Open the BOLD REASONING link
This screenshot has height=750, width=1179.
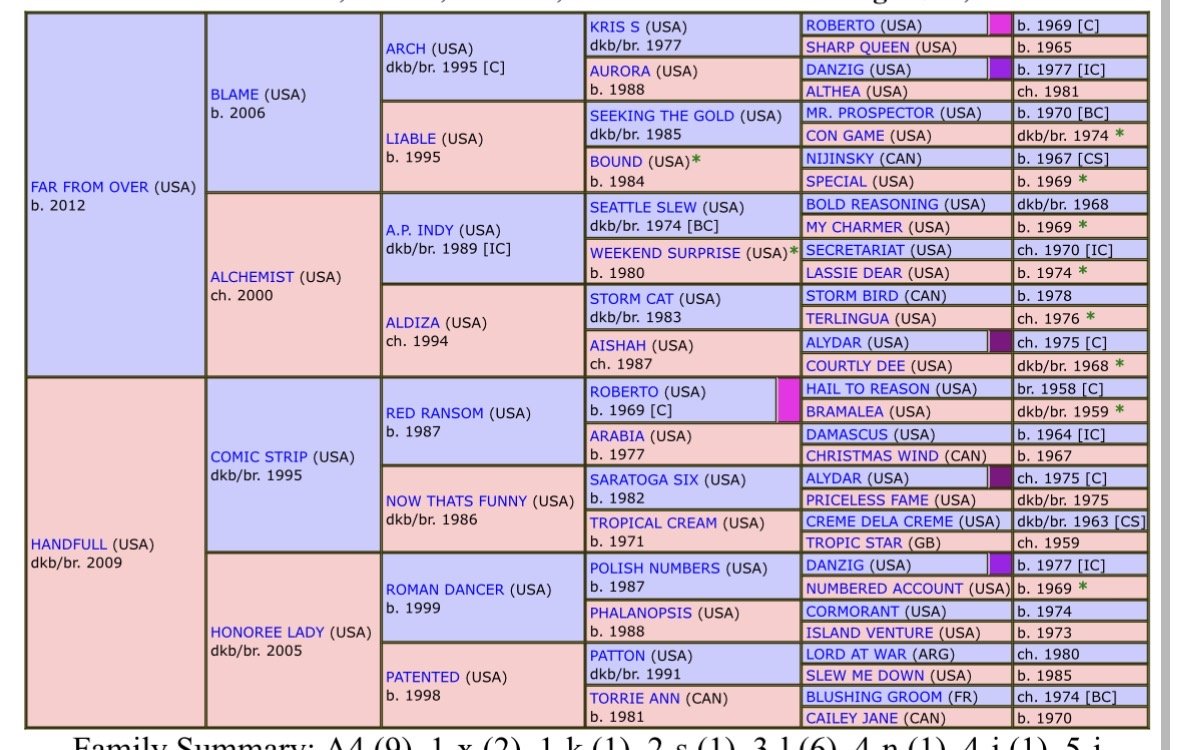coord(872,205)
